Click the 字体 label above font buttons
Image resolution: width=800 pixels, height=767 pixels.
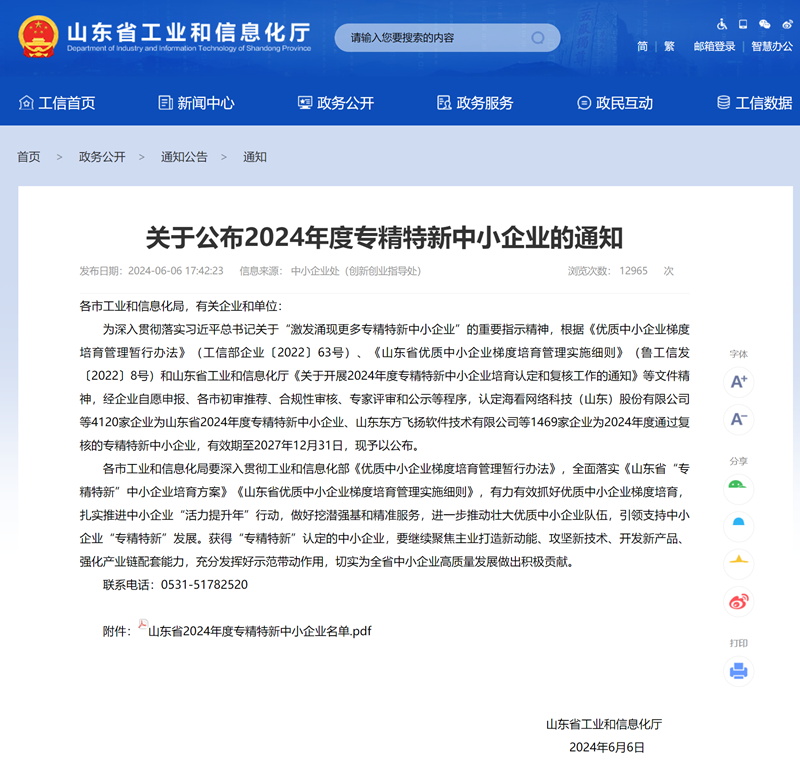point(738,354)
